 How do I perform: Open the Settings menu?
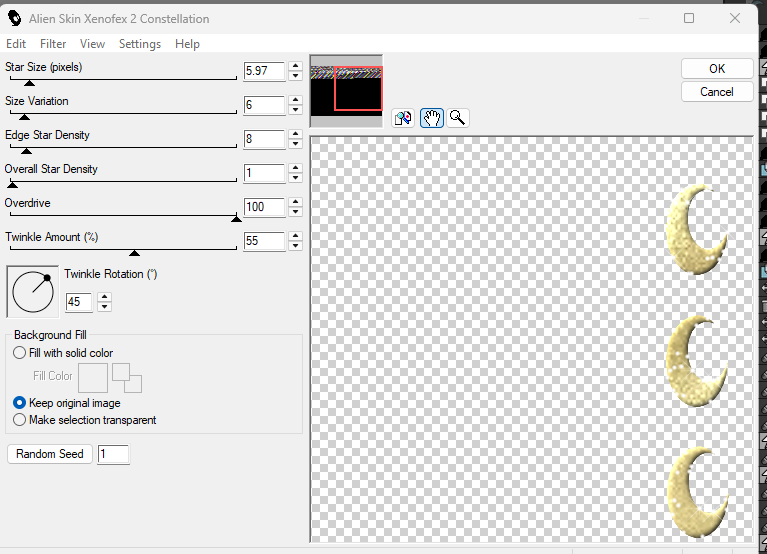tap(139, 44)
